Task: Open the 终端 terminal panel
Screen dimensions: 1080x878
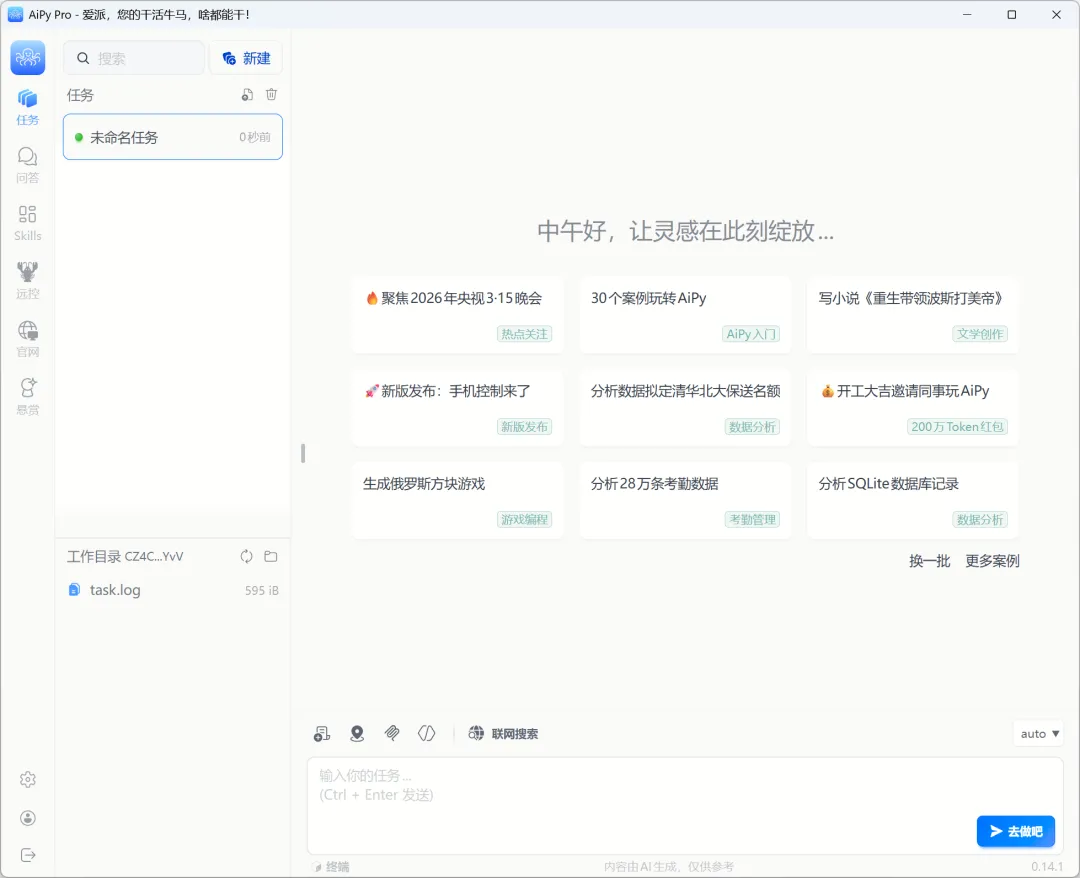Action: click(331, 867)
